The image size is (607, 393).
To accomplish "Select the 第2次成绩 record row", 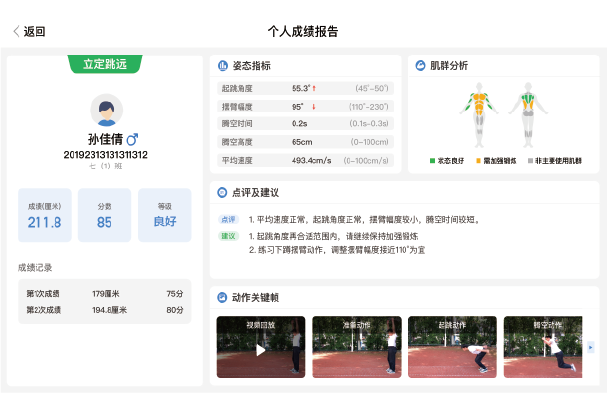I will pos(105,310).
